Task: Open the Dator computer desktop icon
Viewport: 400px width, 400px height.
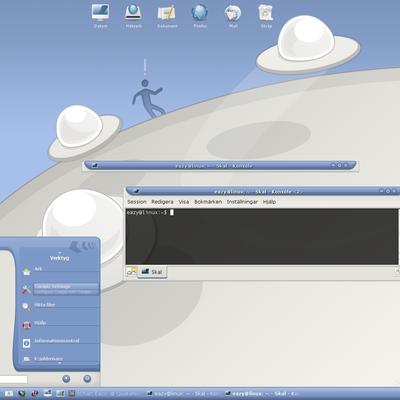Action: (100, 15)
